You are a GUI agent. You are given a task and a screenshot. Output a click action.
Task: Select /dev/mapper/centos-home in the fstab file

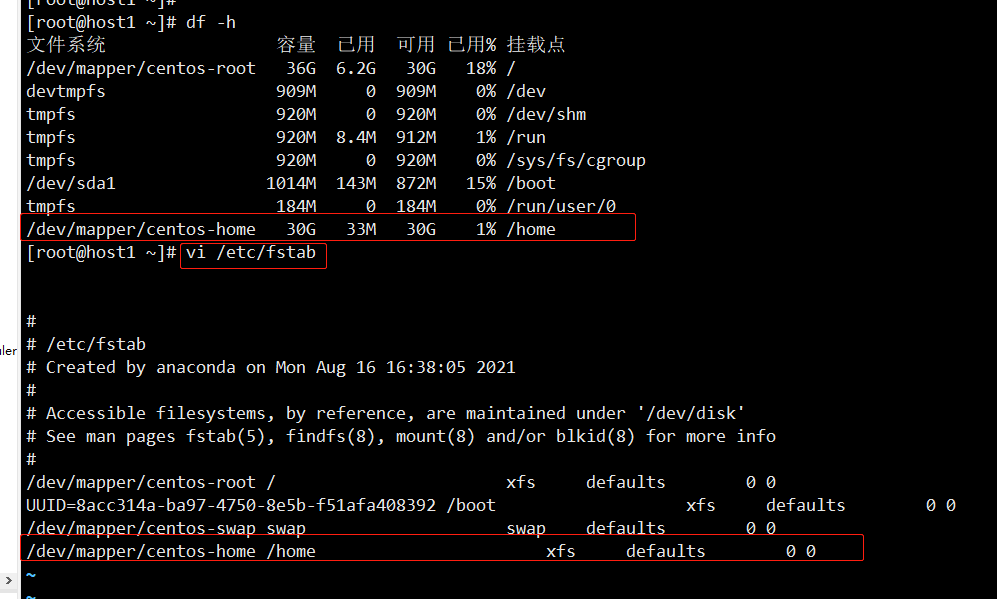[x=141, y=551]
